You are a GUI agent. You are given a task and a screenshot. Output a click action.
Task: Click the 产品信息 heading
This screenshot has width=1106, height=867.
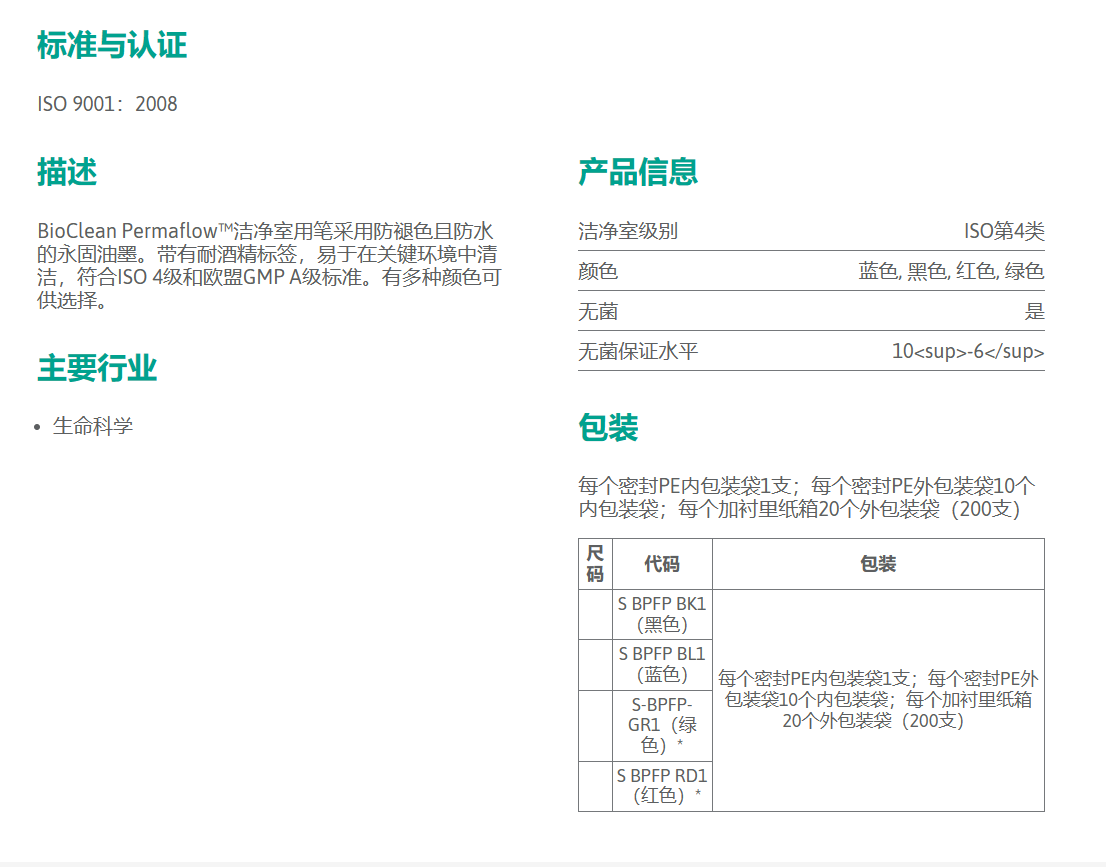637,172
